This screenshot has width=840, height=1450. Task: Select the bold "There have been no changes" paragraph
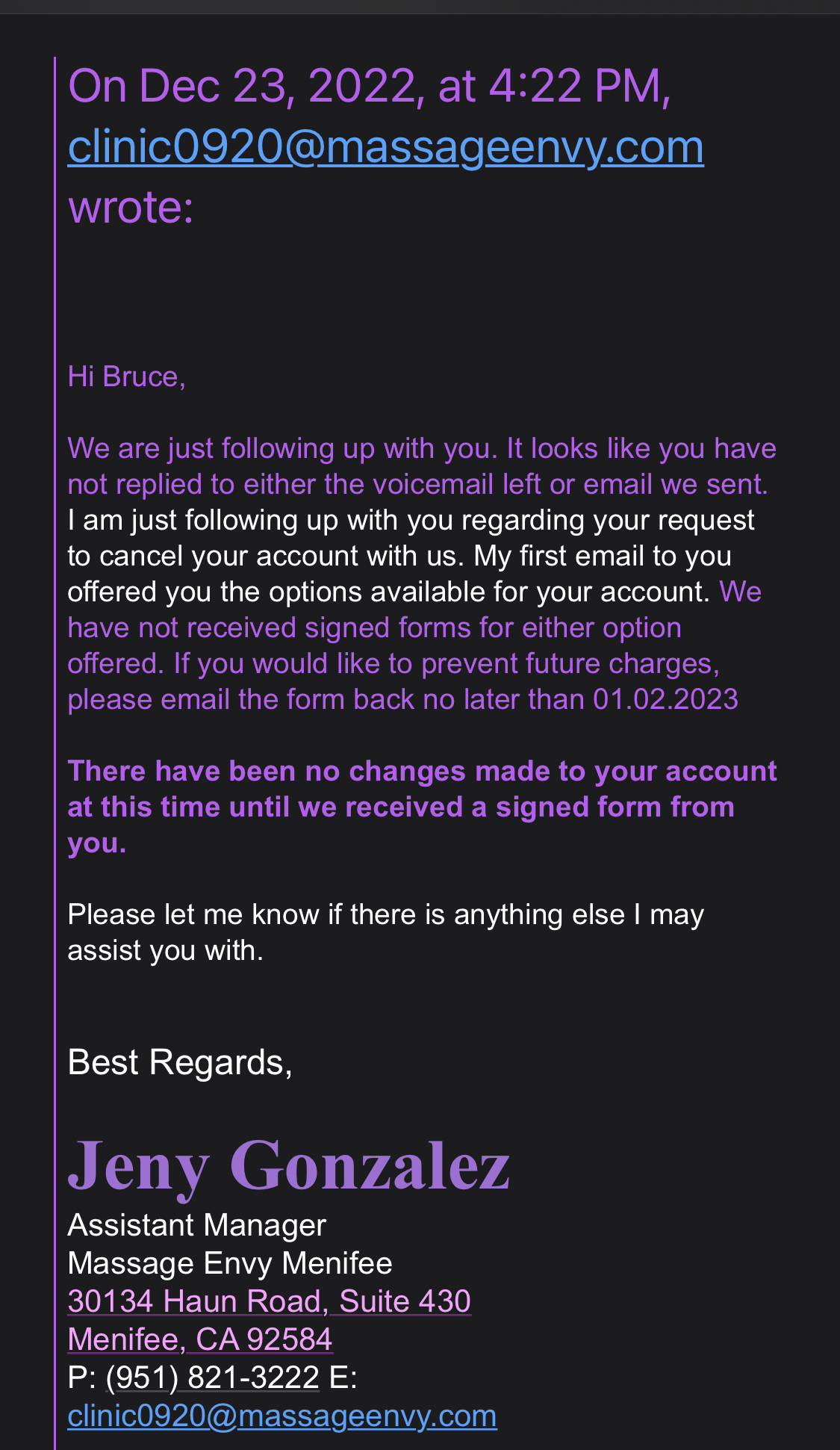422,807
